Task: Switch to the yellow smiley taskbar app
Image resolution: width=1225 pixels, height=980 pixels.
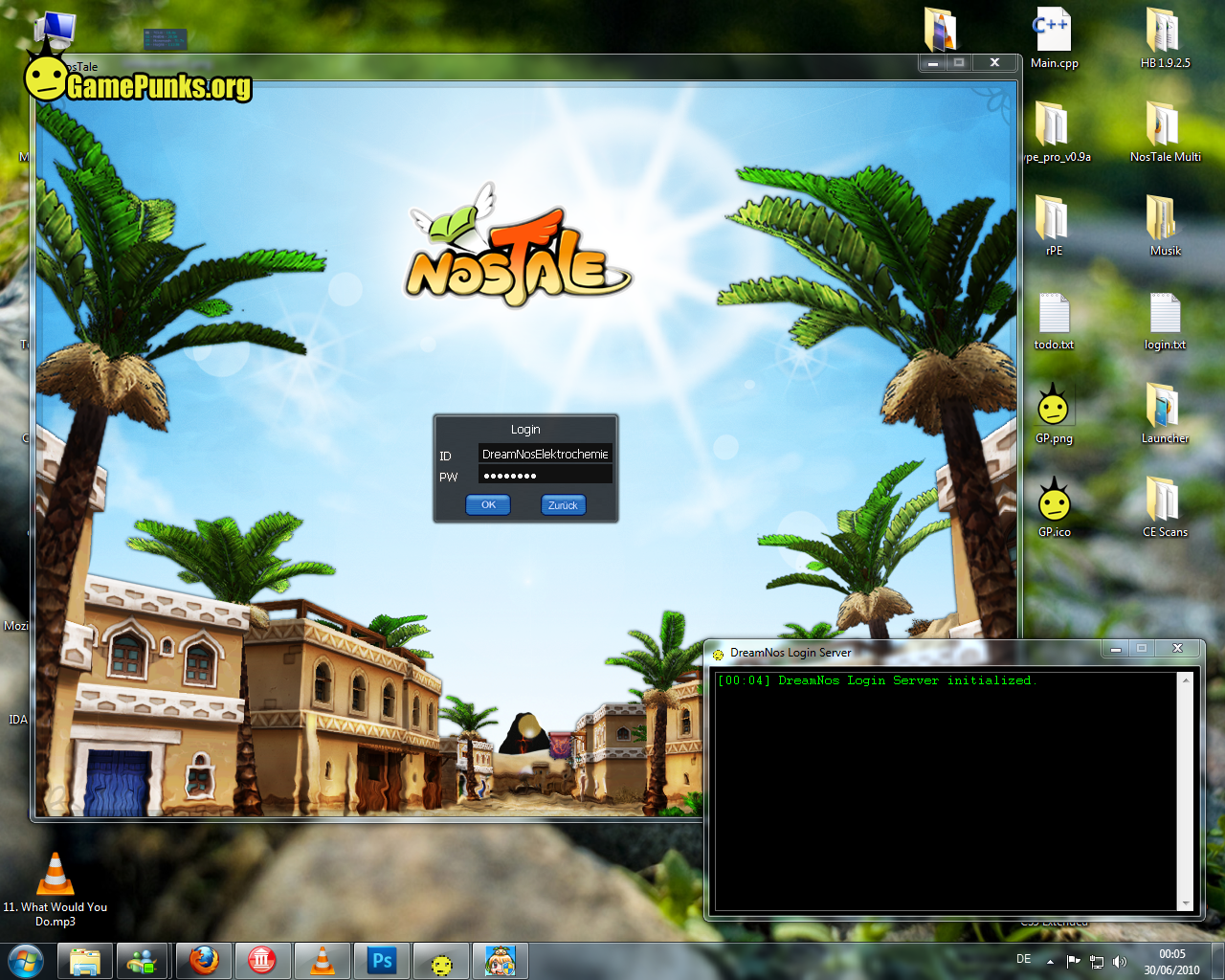Action: [441, 961]
